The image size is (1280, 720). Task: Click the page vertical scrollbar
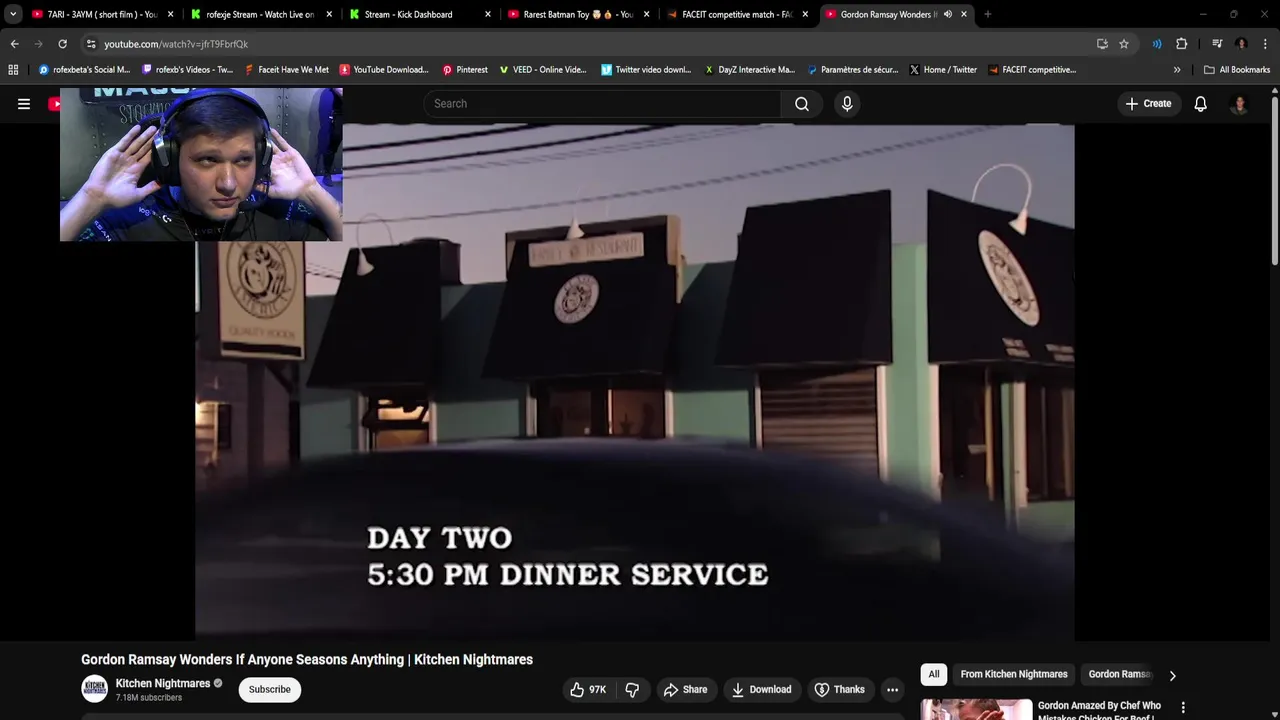pyautogui.click(x=1275, y=180)
